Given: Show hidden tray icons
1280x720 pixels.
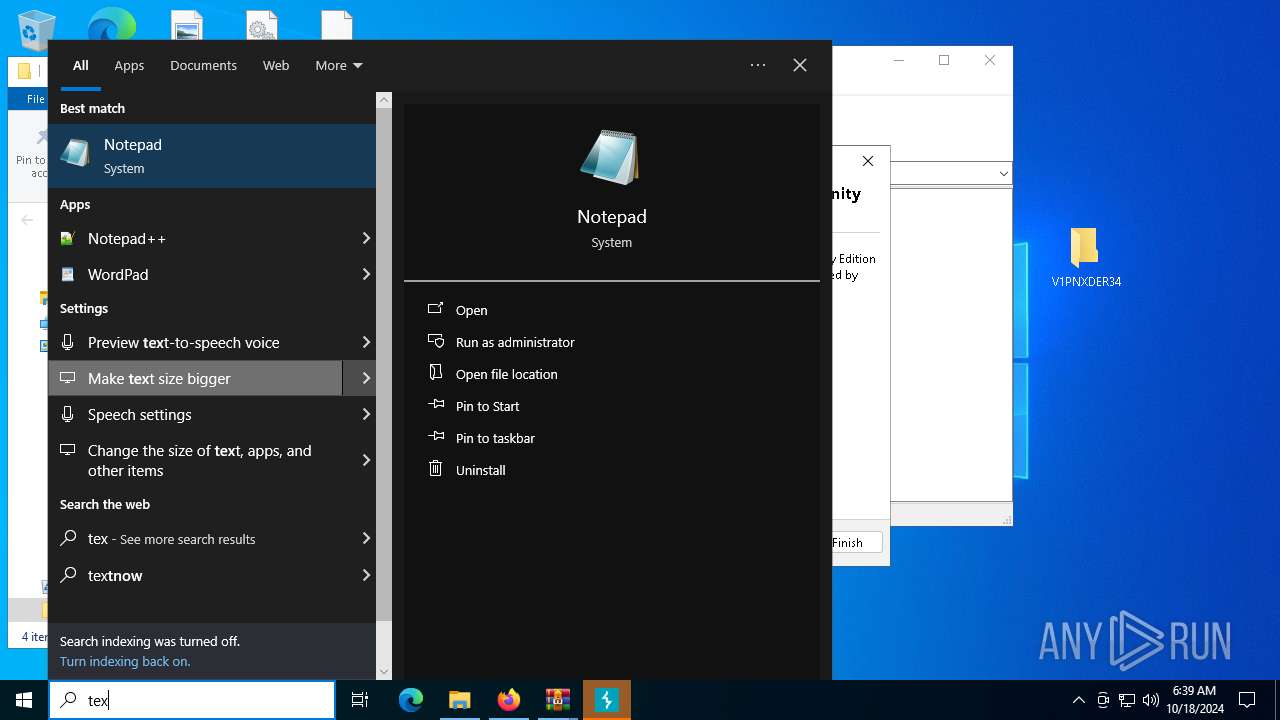Looking at the screenshot, I should [1078, 700].
